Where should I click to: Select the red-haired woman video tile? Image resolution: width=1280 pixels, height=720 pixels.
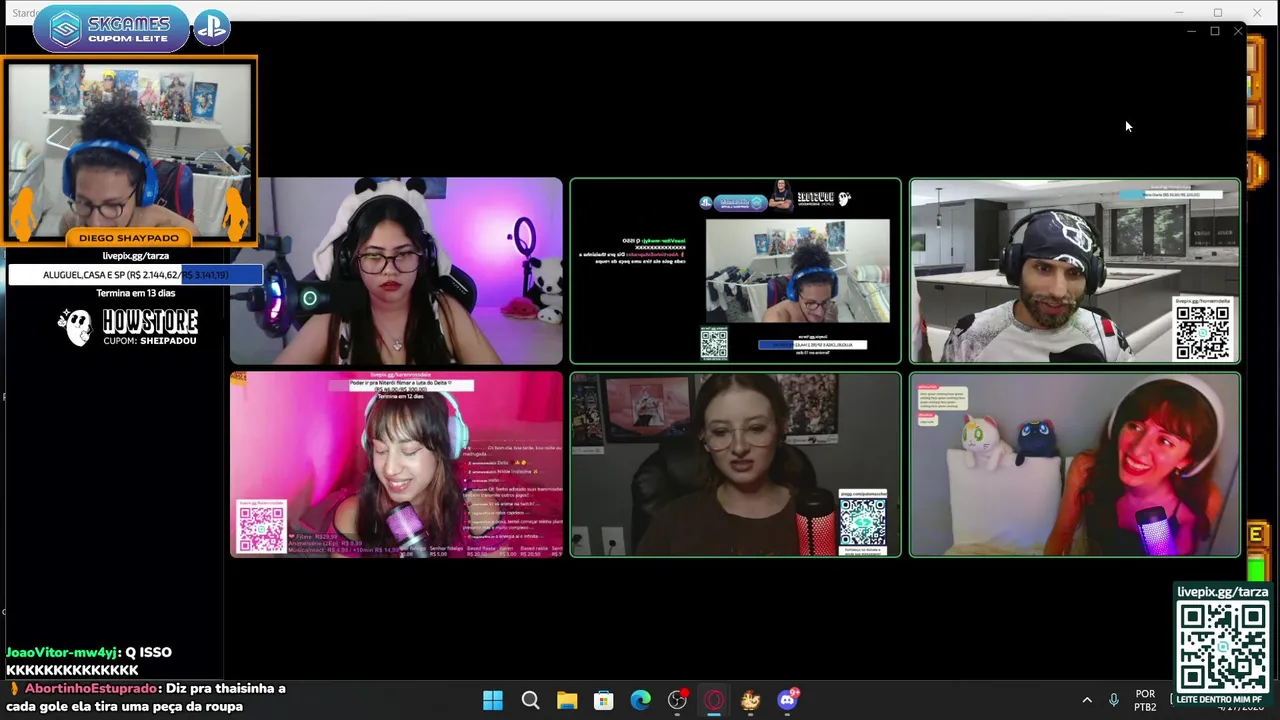[x=1075, y=464]
